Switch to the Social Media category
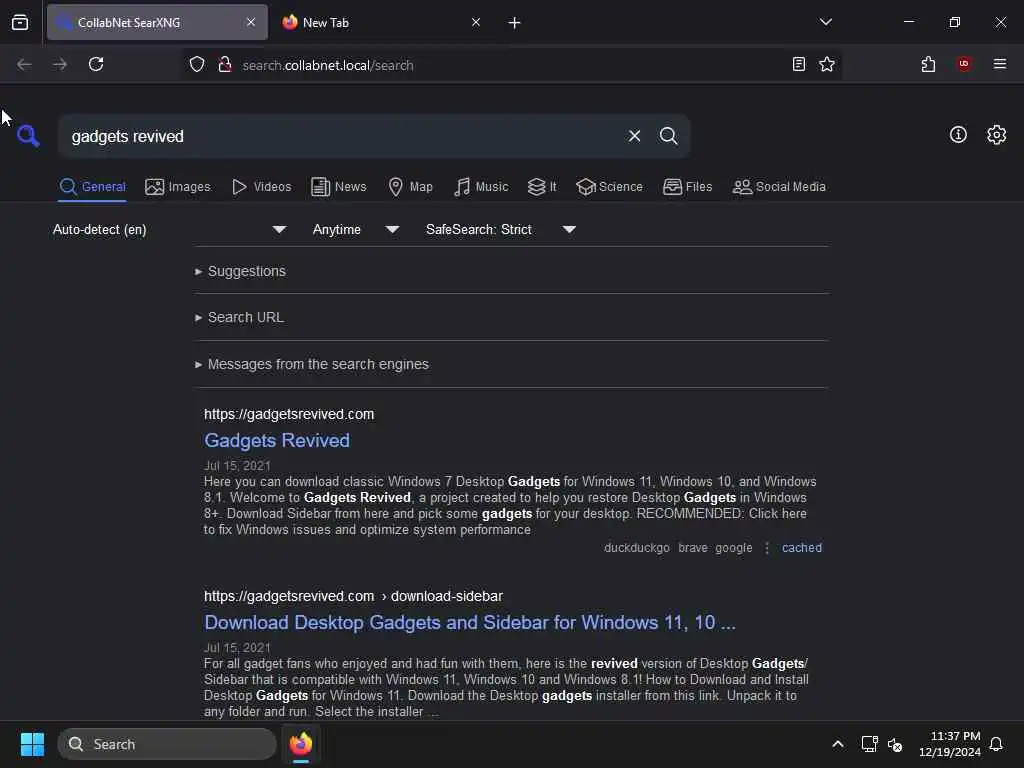1024x768 pixels. click(x=779, y=187)
